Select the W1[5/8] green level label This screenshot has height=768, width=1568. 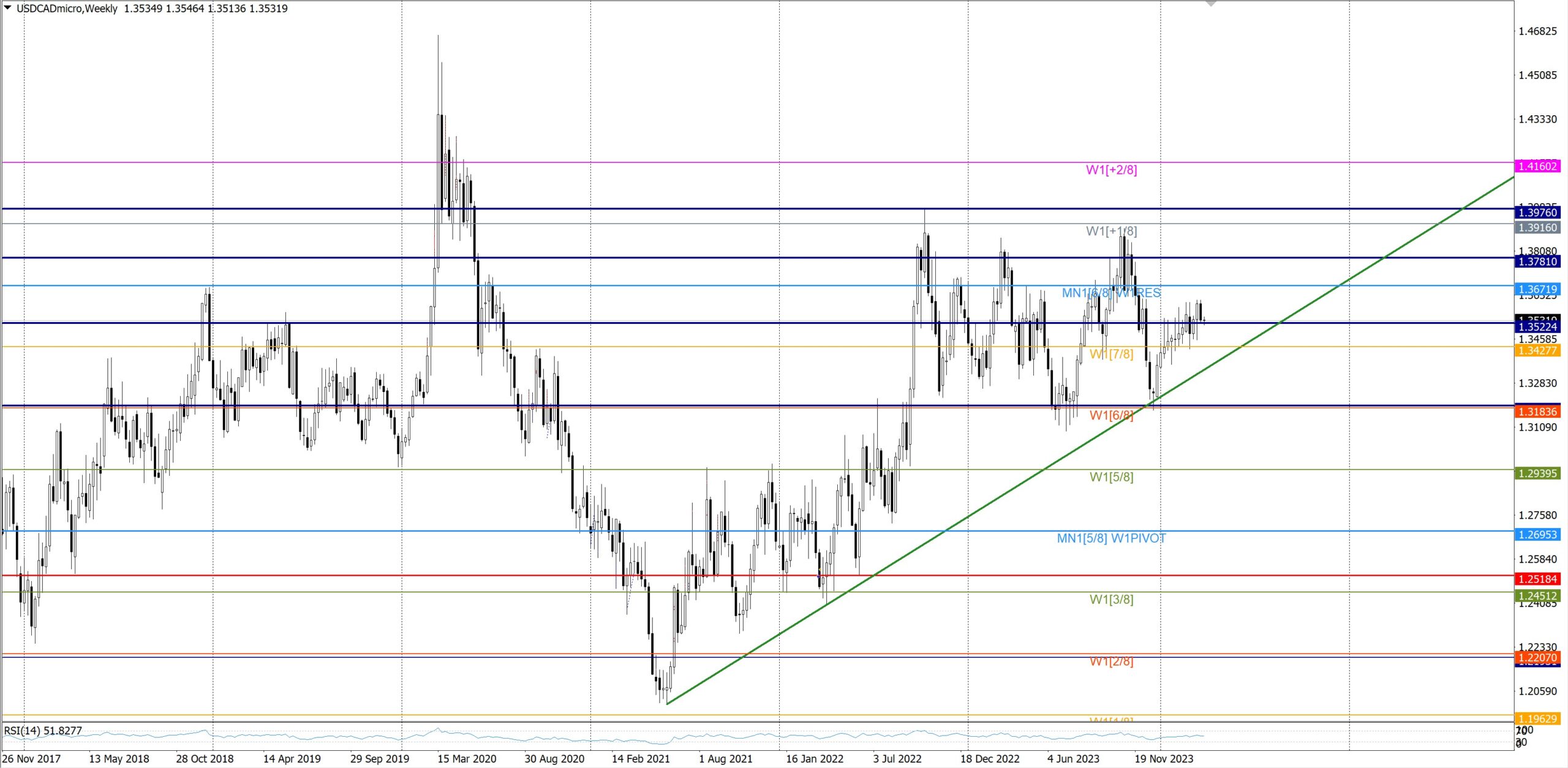[1111, 477]
